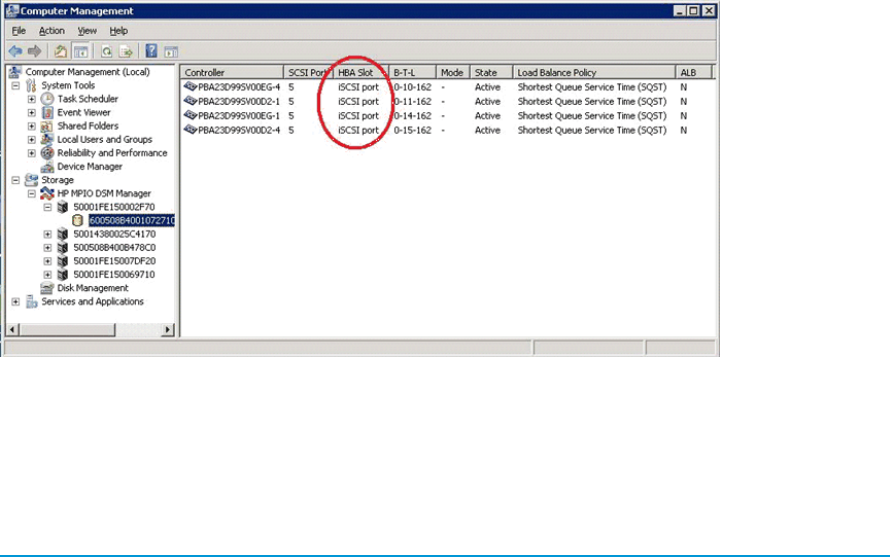Image resolution: width=890 pixels, height=557 pixels.
Task: Select the PBA23D99SV00EG-1 controller row
Action: [x=239, y=116]
